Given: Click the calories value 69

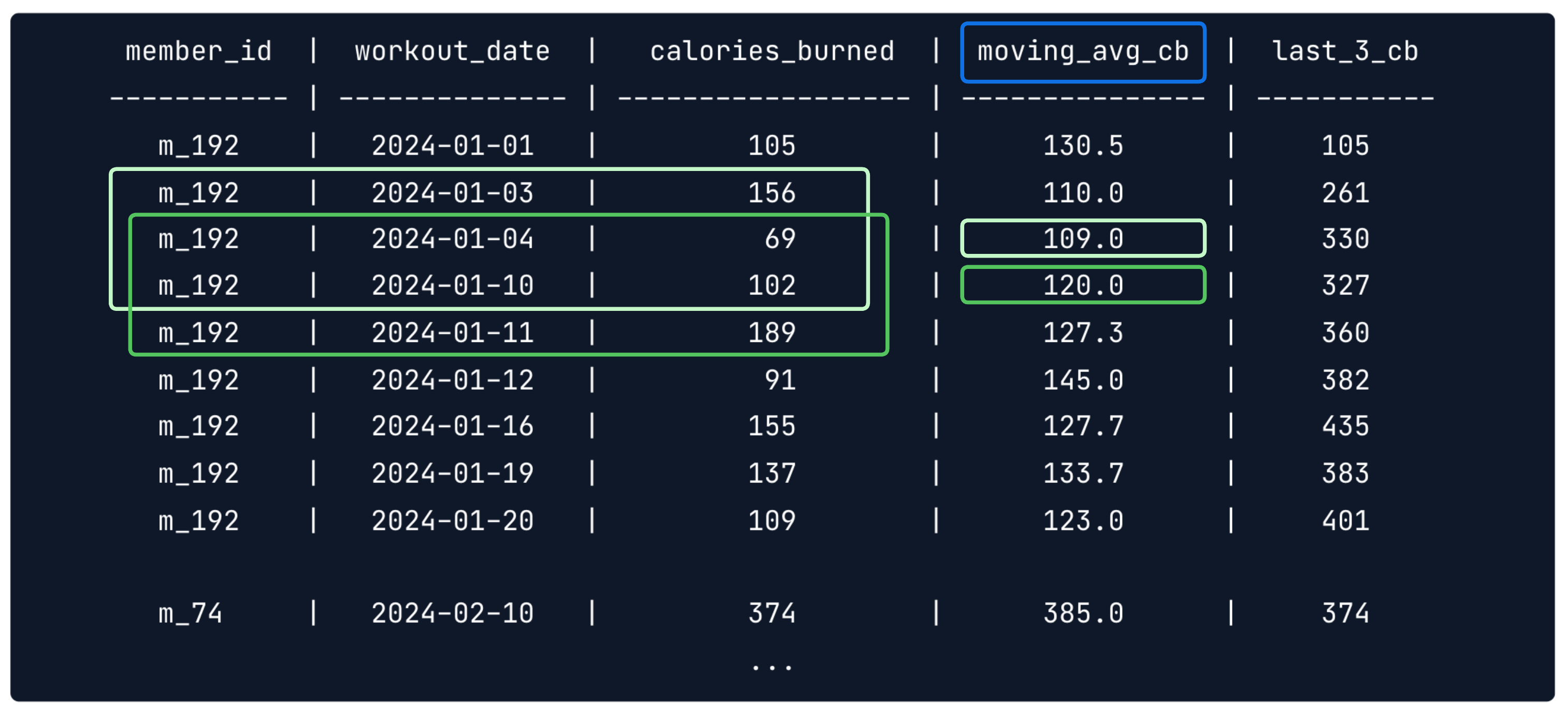Looking at the screenshot, I should click(x=780, y=239).
